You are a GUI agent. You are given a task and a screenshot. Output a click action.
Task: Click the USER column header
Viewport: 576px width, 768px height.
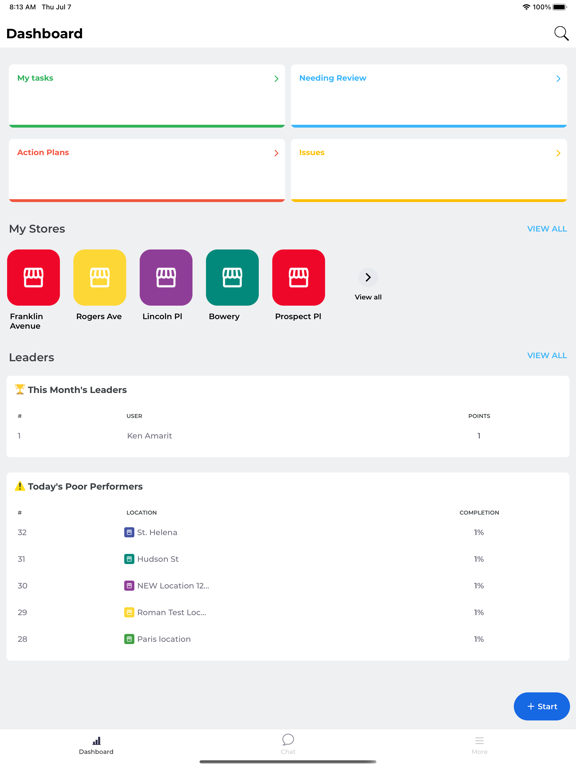click(134, 416)
